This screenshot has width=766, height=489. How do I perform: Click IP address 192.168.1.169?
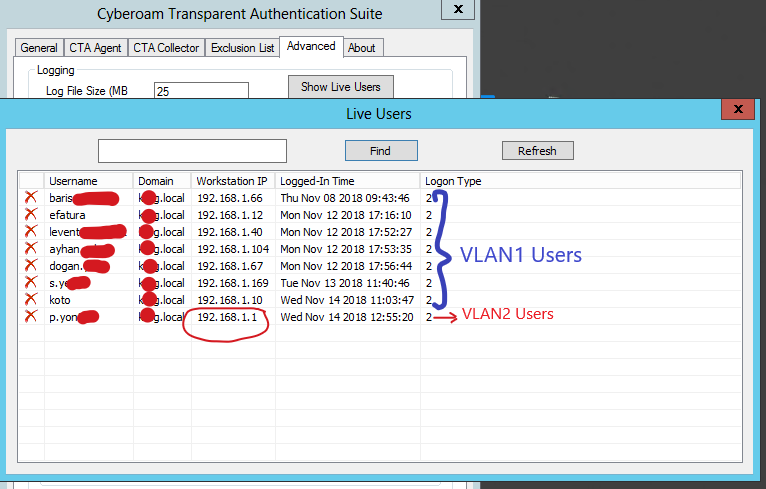tap(233, 283)
